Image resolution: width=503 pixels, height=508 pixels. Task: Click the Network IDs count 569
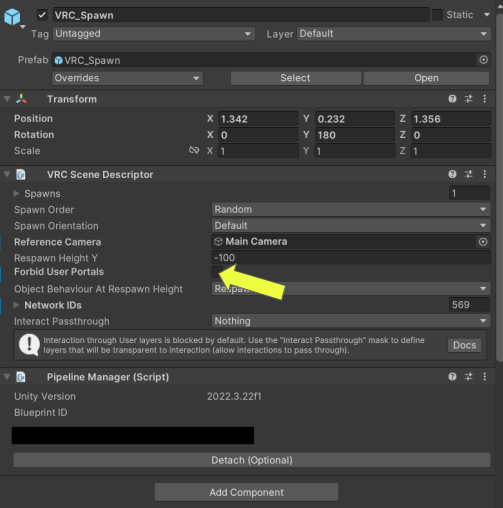(469, 305)
